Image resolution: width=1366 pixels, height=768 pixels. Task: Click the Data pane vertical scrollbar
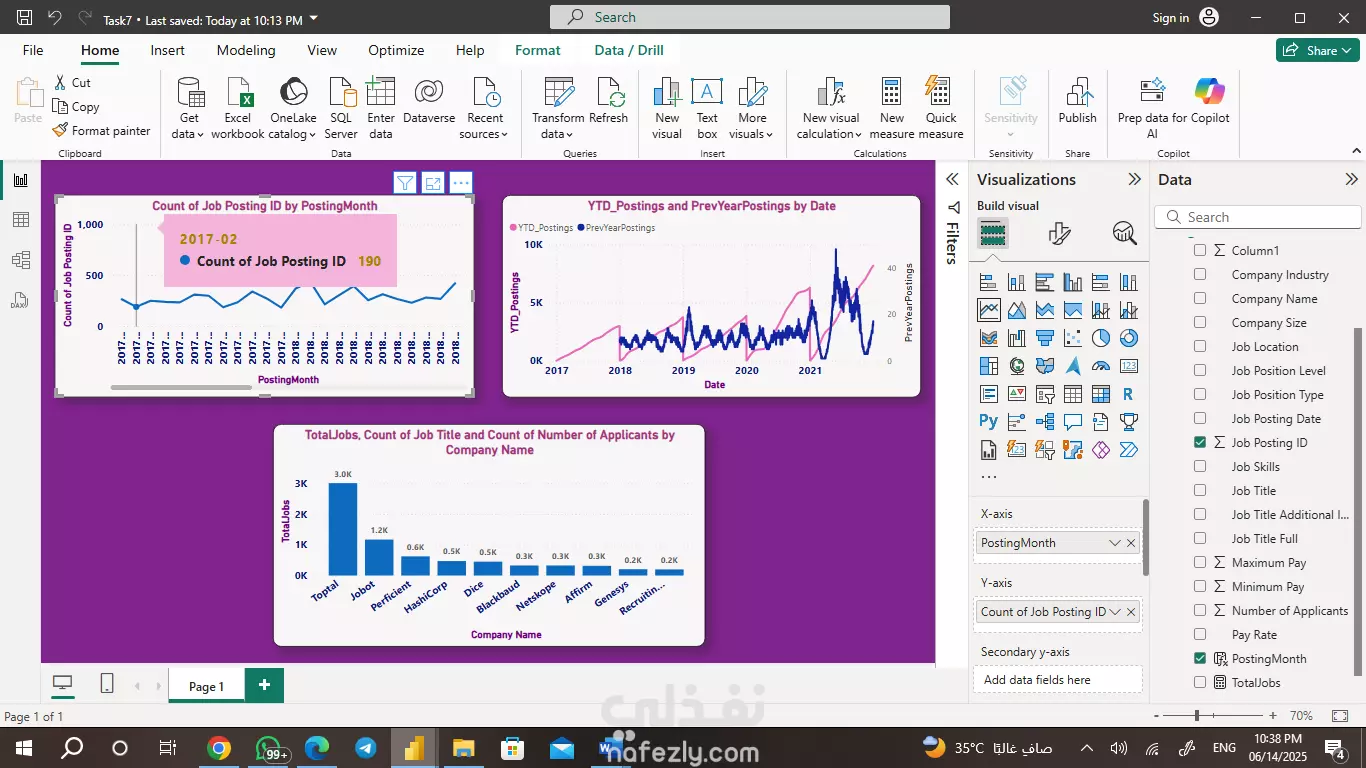pos(1357,502)
